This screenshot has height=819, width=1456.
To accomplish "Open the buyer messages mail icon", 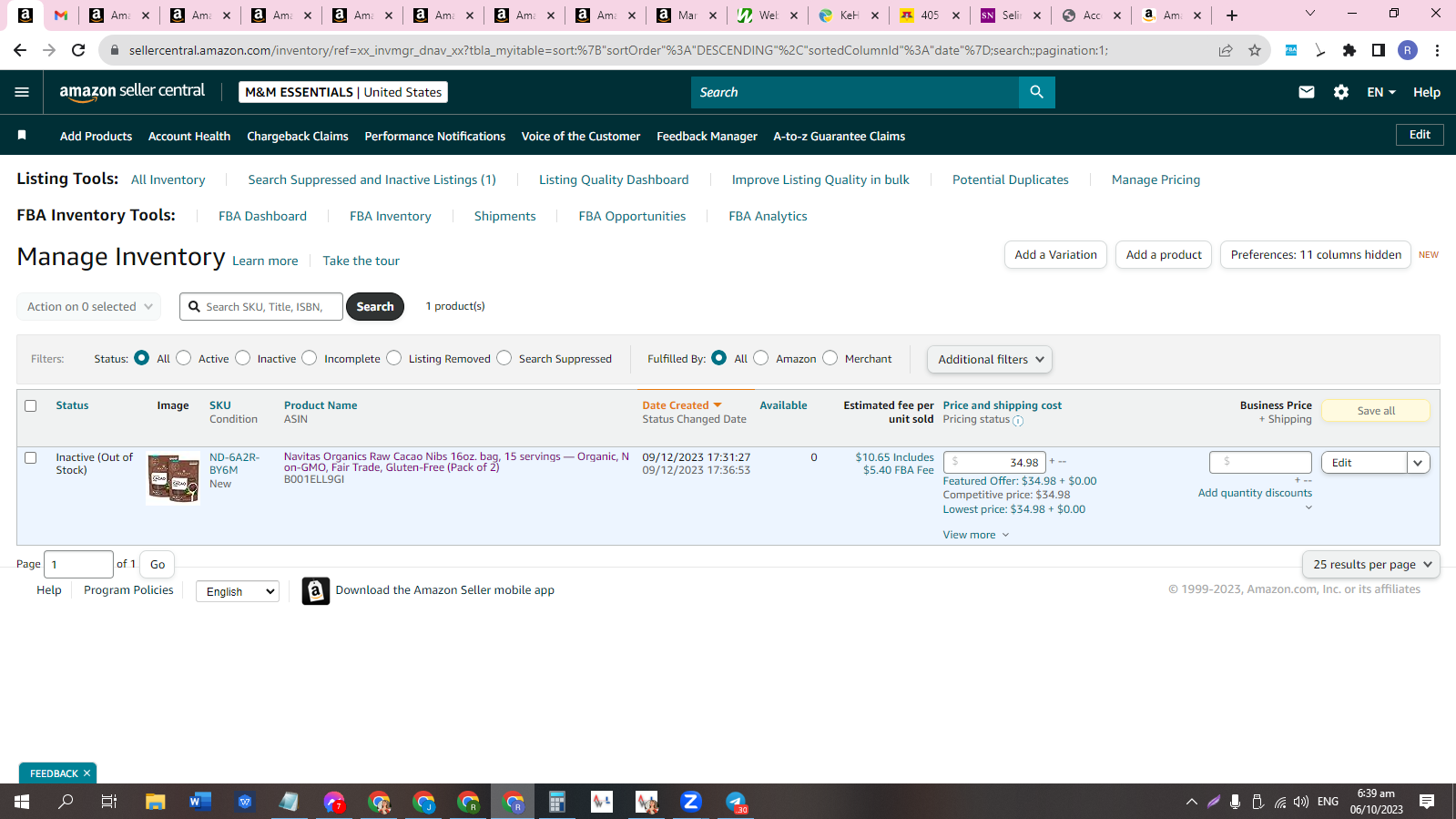I will pos(1307,92).
